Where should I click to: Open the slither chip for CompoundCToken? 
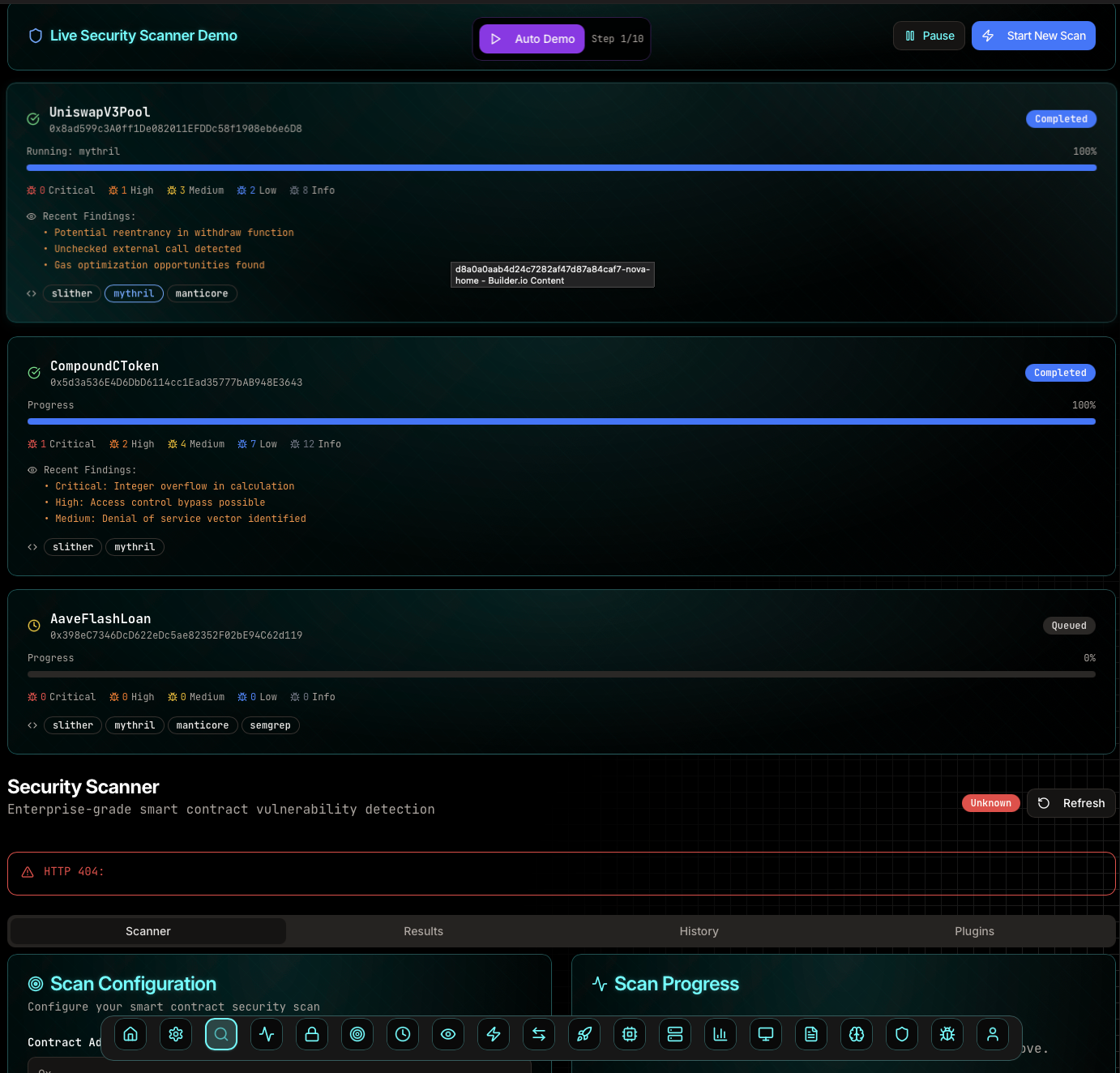(x=72, y=547)
